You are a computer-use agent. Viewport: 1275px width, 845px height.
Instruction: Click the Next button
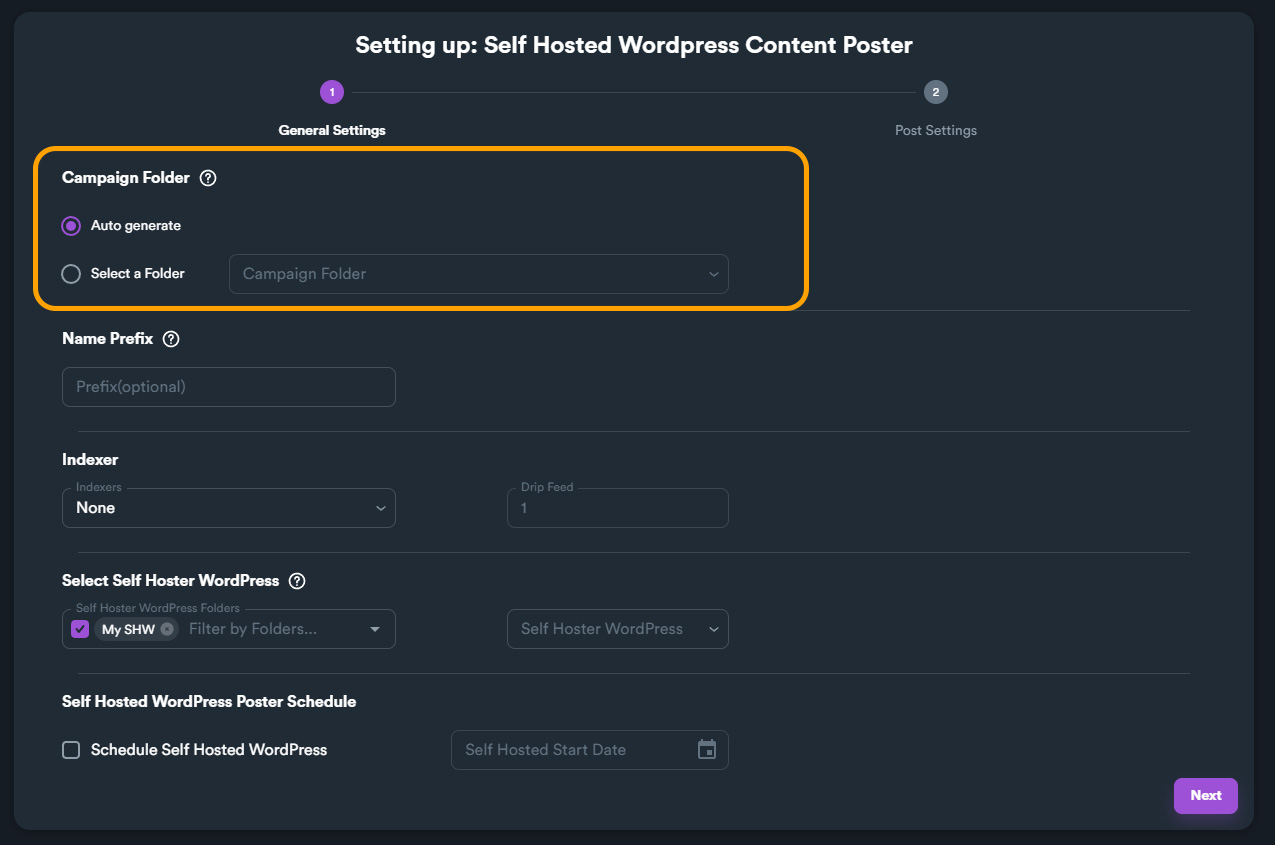1205,796
